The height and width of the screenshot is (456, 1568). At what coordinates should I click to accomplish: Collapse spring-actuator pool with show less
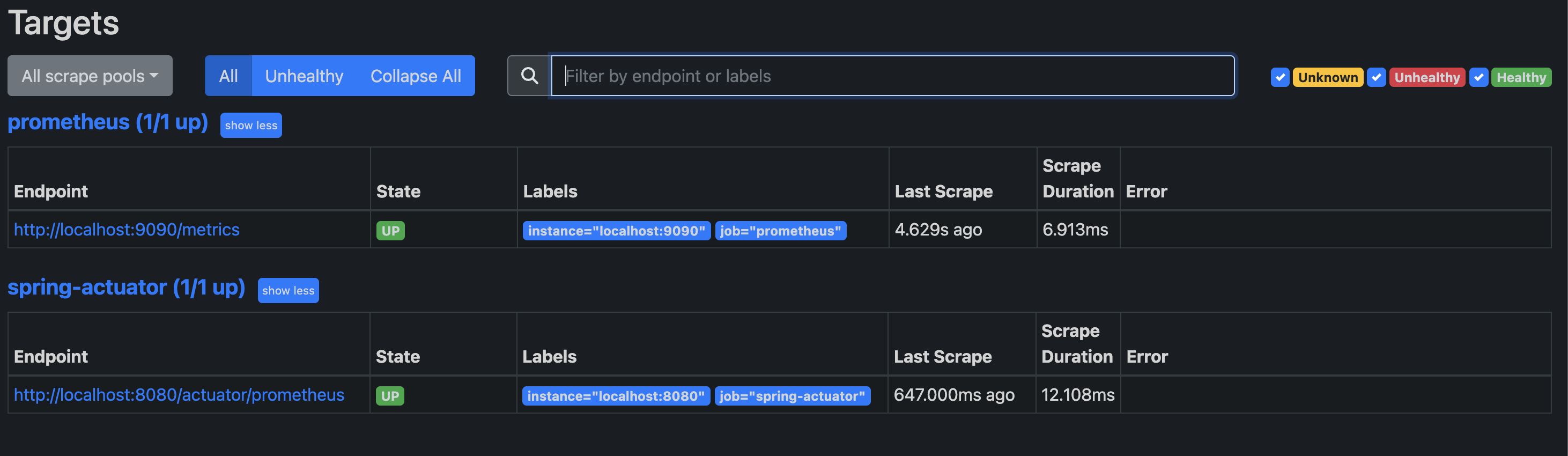[288, 290]
